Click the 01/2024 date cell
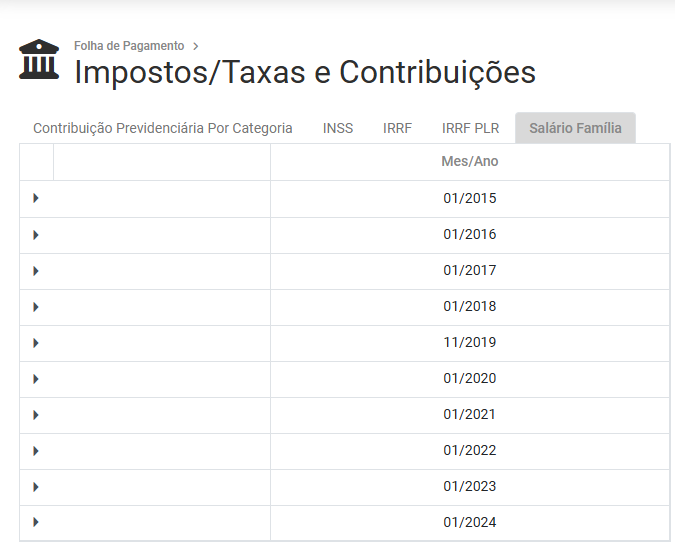 (469, 523)
